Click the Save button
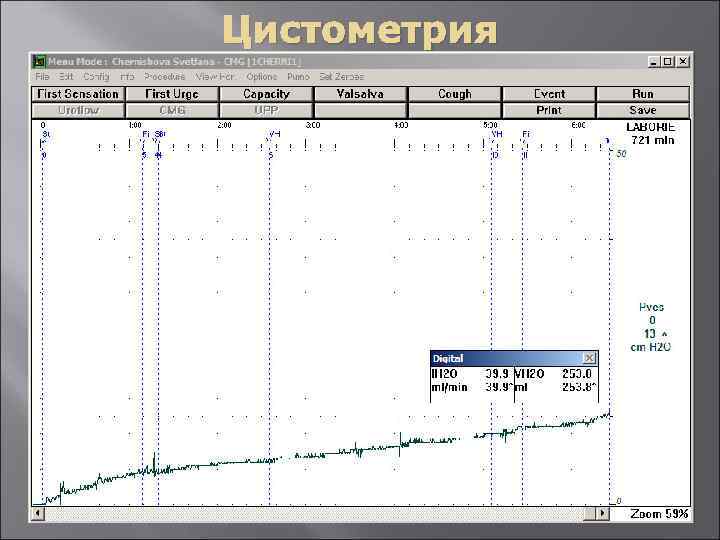720x540 pixels. tap(643, 111)
